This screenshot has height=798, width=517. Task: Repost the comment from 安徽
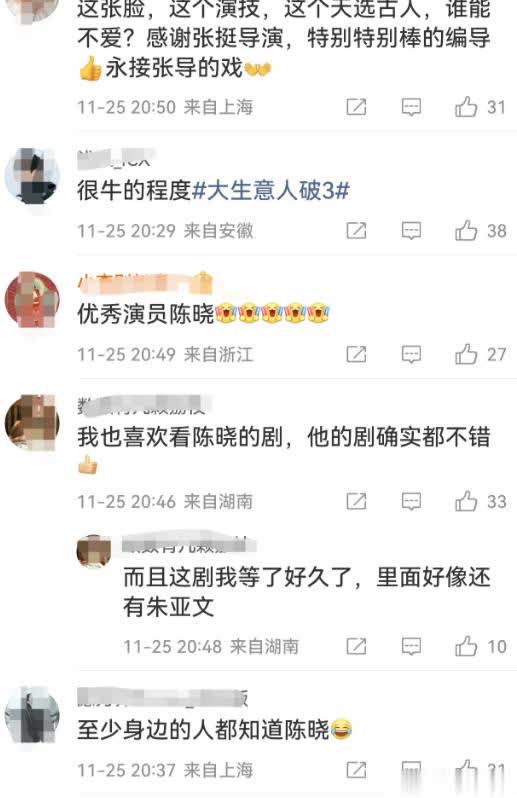click(356, 231)
